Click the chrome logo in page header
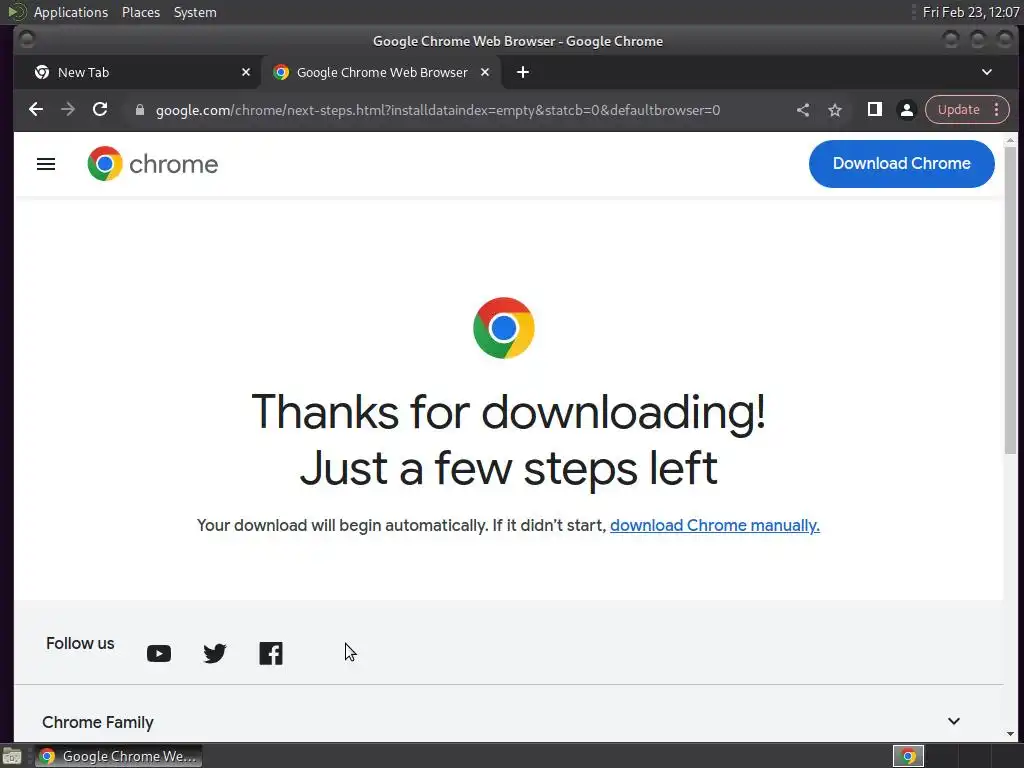 [x=153, y=164]
